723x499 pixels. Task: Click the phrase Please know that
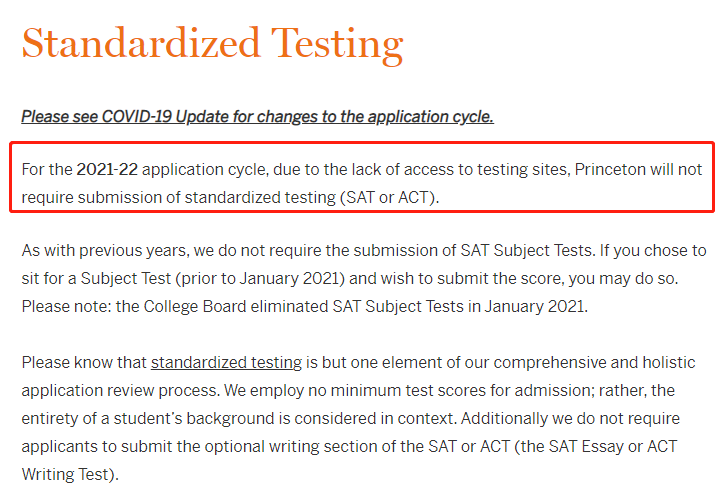pyautogui.click(x=84, y=363)
